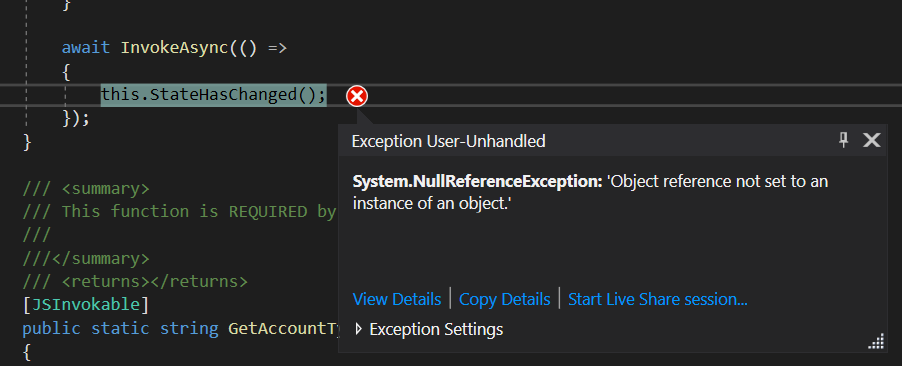Expand Exception Settings section

coord(359,329)
